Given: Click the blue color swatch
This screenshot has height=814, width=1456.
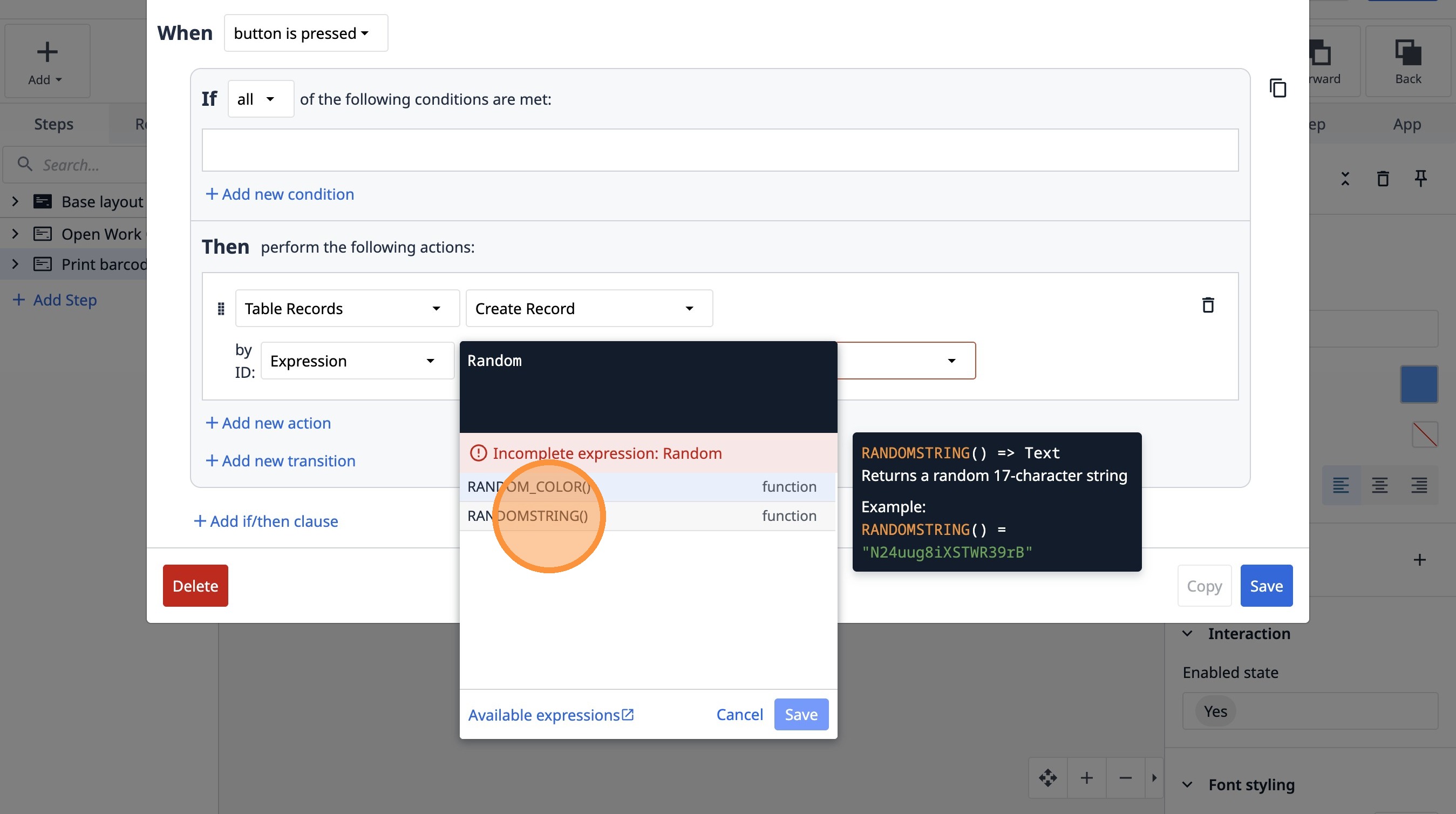Looking at the screenshot, I should [x=1419, y=384].
